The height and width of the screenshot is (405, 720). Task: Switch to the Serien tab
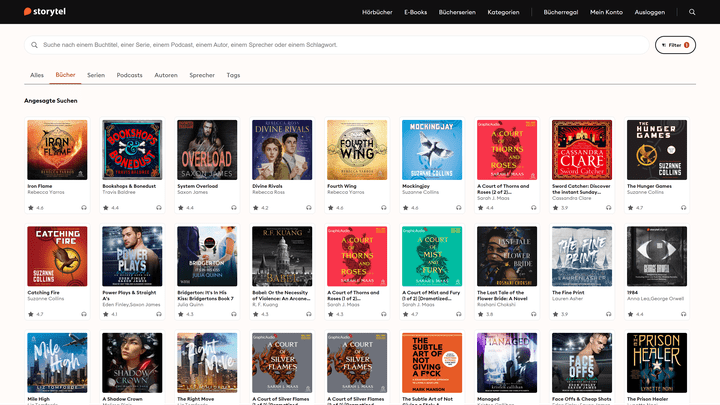(x=96, y=75)
